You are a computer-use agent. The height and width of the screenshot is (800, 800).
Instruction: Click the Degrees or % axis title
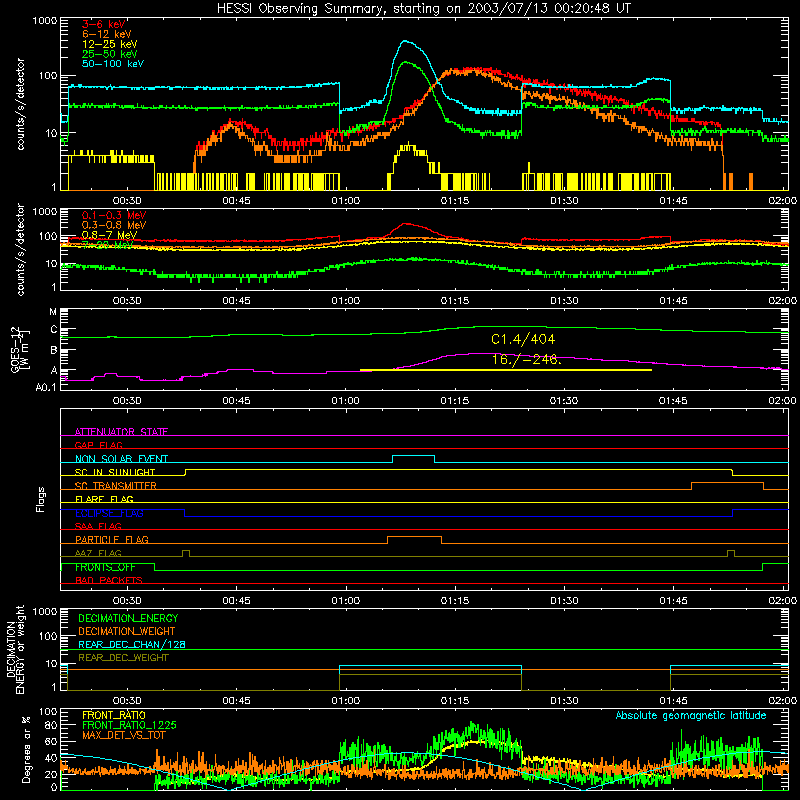26,750
